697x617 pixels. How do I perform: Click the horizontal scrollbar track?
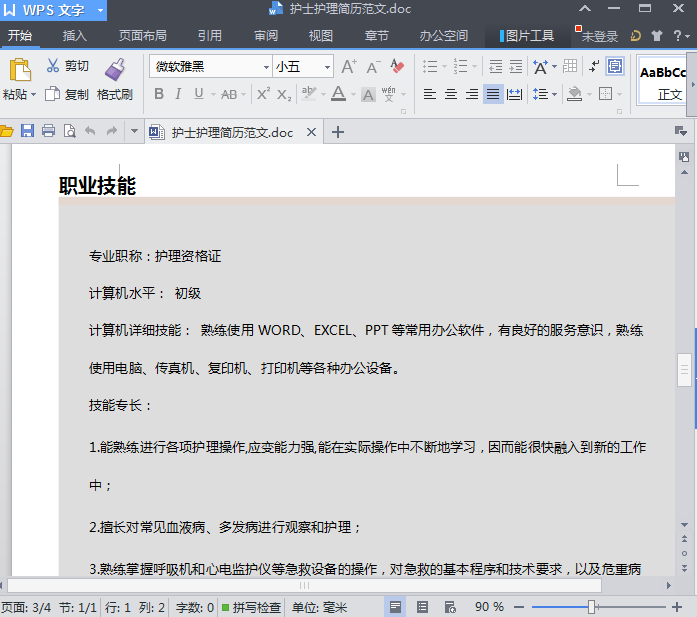(x=304, y=585)
